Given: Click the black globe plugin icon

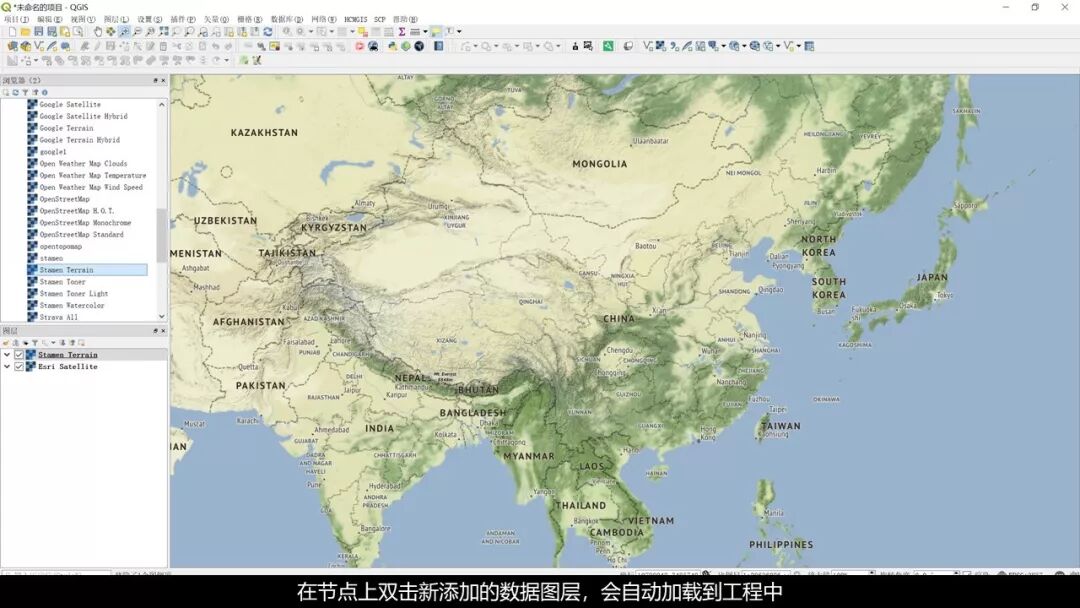Looking at the screenshot, I should (x=419, y=46).
